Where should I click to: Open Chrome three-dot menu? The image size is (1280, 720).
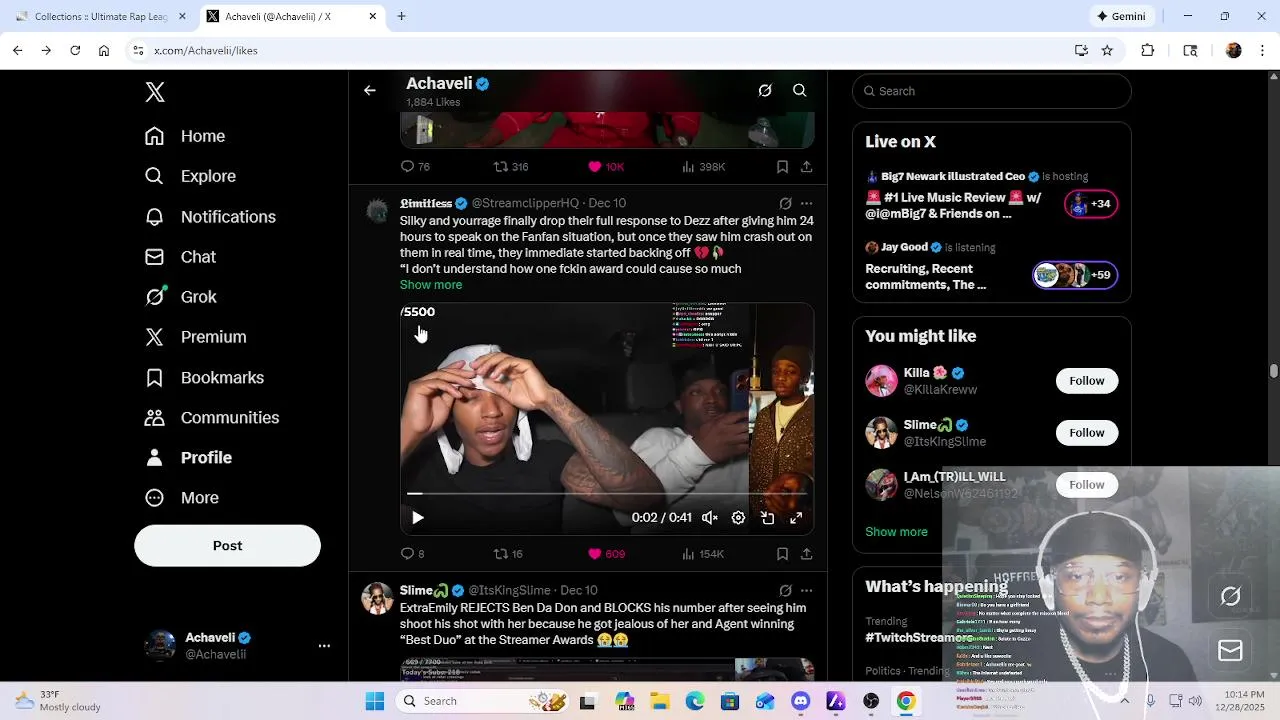1262,50
